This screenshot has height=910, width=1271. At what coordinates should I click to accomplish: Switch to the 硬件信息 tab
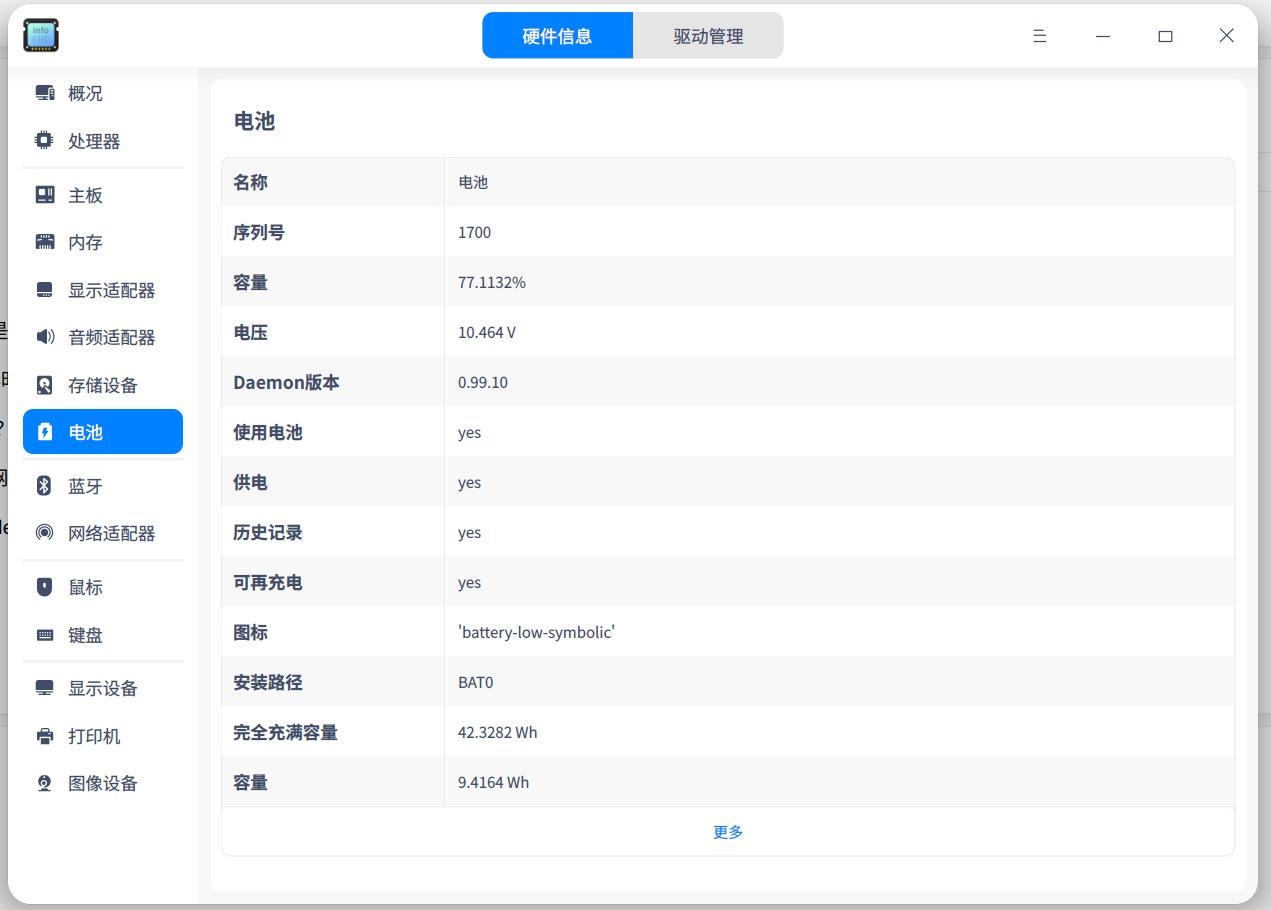[557, 35]
